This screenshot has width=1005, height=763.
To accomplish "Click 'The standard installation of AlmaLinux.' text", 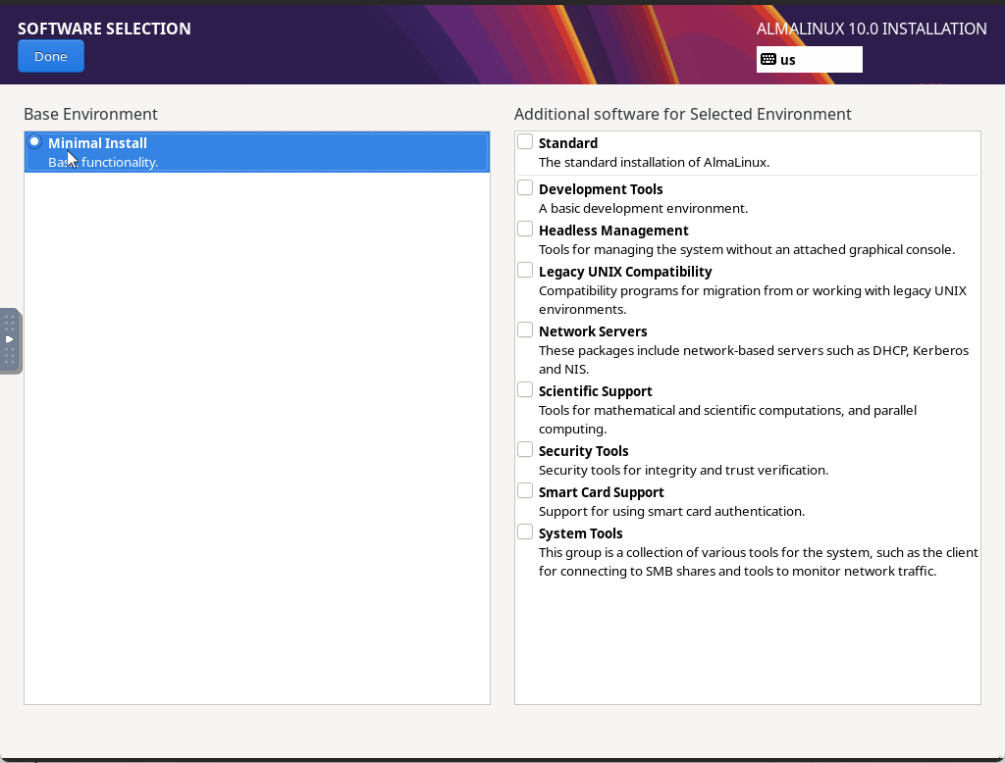I will 654,162.
